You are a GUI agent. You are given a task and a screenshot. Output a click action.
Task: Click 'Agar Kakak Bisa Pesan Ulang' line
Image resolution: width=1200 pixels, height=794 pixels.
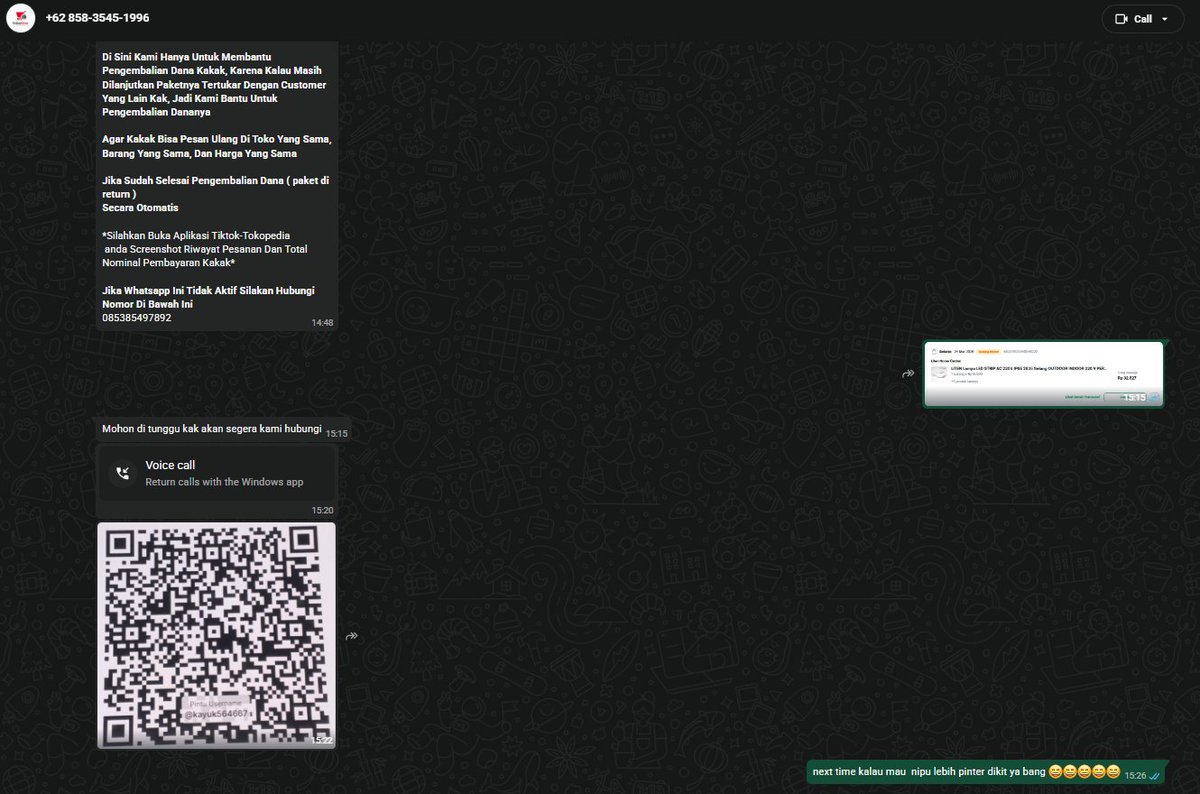point(217,139)
